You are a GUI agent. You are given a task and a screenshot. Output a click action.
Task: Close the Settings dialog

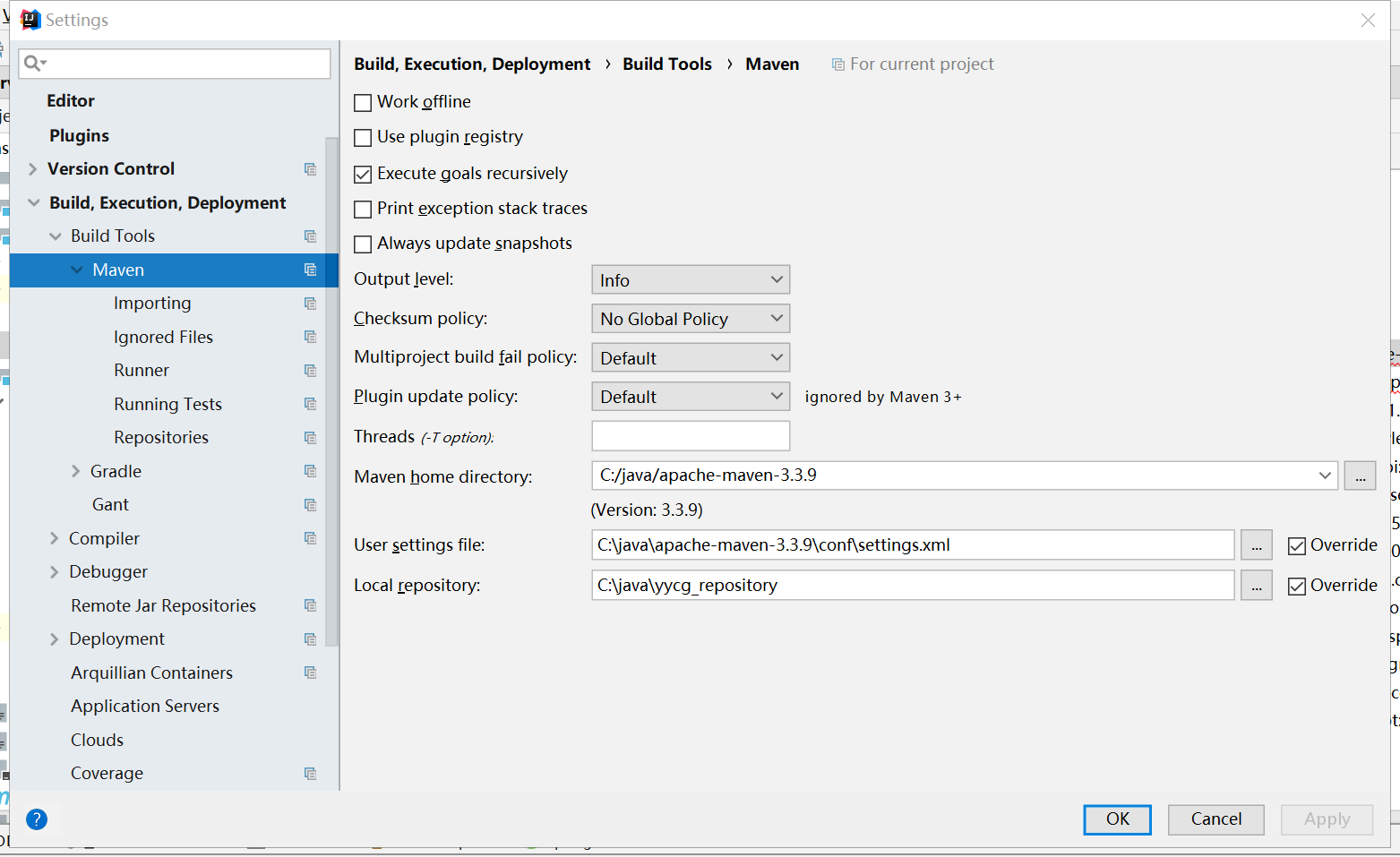(x=1368, y=20)
